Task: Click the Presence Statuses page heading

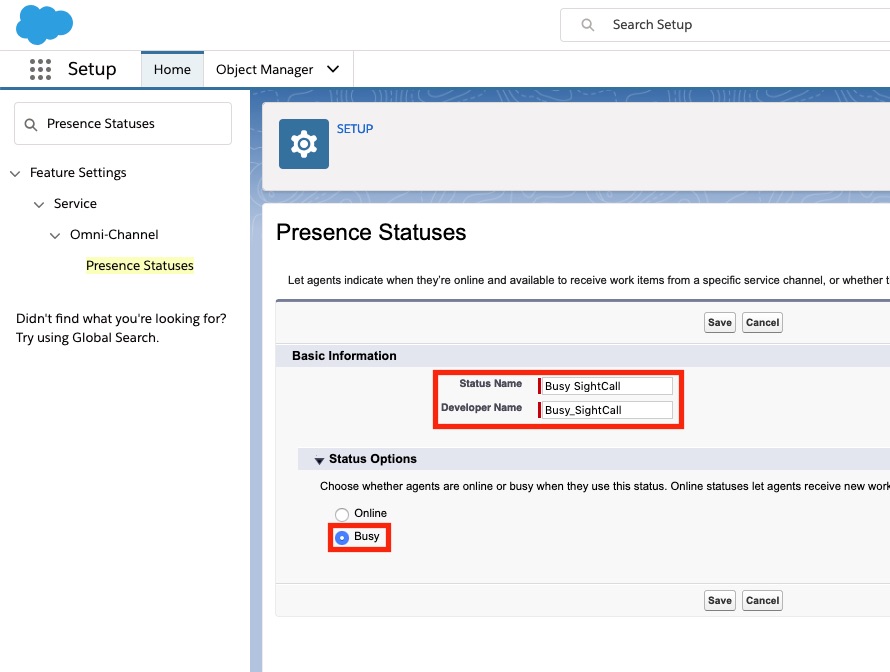Action: pyautogui.click(x=371, y=232)
